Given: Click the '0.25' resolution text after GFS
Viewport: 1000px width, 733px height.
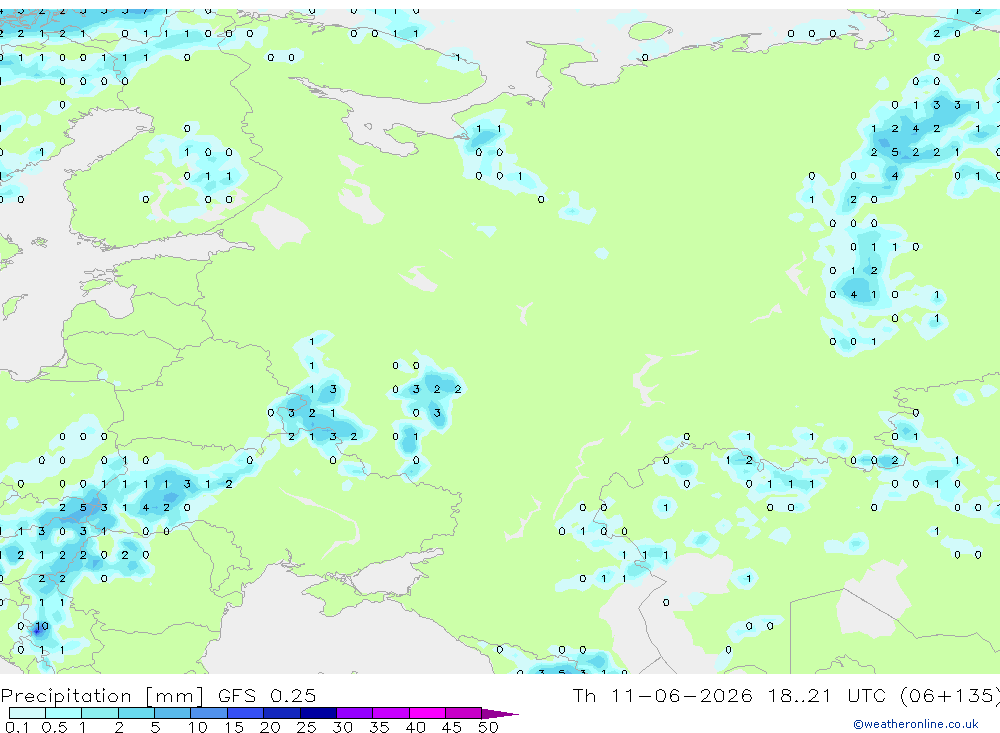Looking at the screenshot, I should [293, 695].
